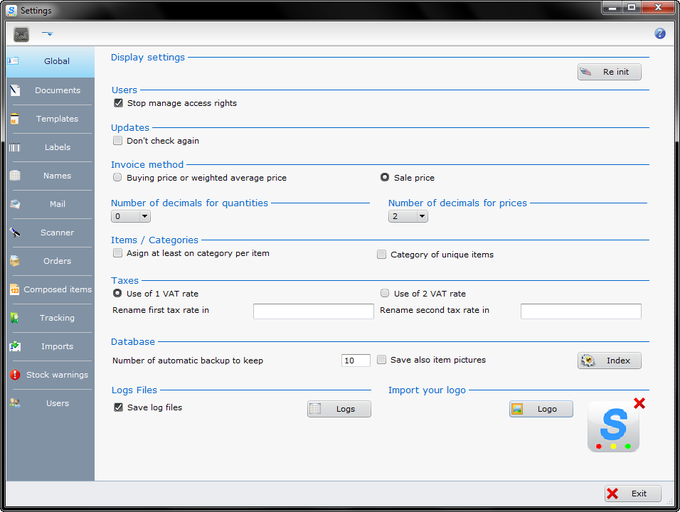Open help with blue question icon
The image size is (680, 512).
pos(660,33)
